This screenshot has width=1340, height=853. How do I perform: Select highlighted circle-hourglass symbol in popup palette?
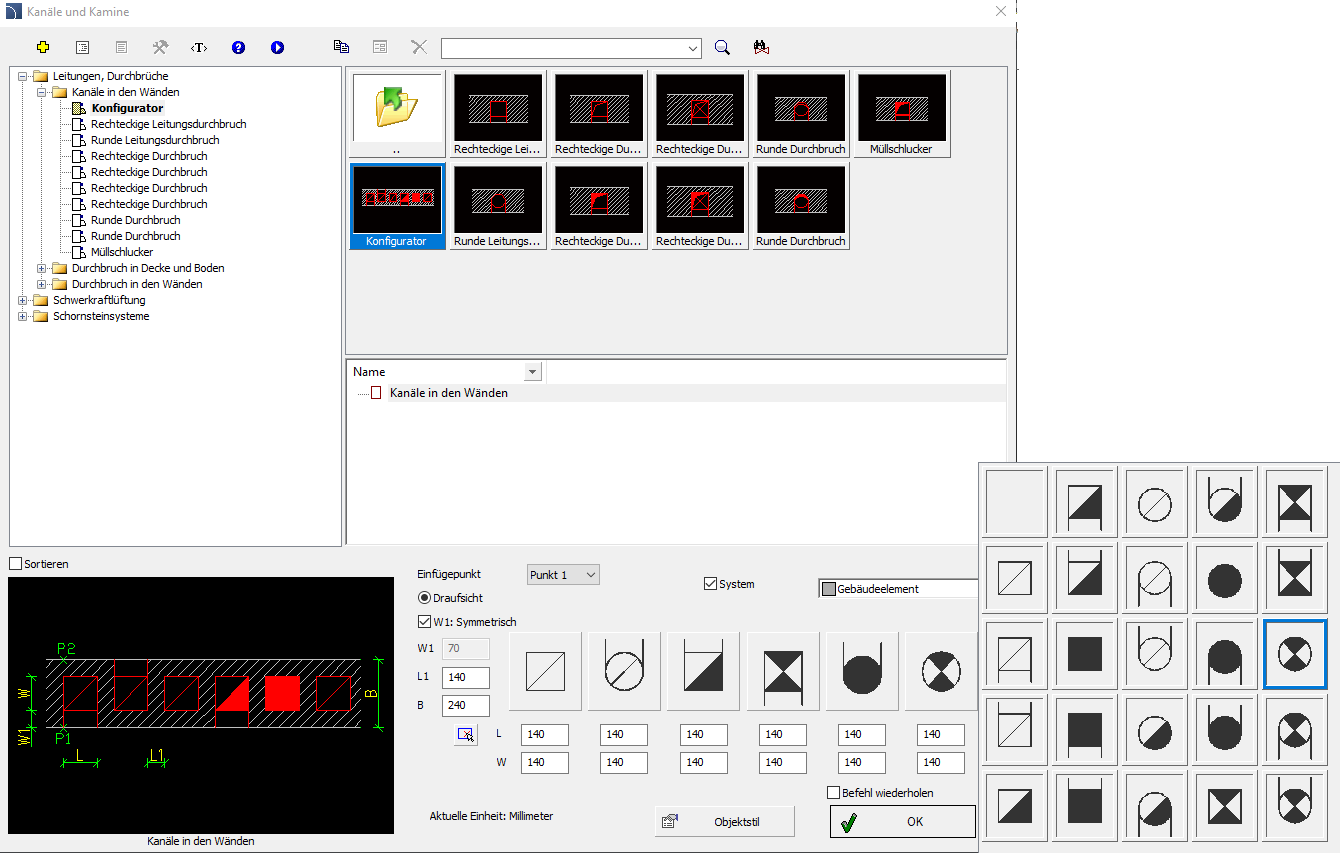click(x=1295, y=654)
